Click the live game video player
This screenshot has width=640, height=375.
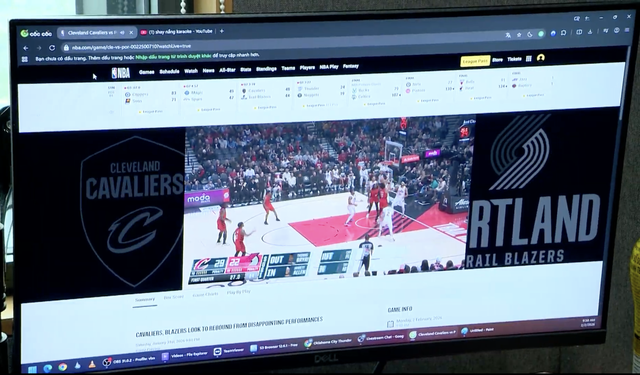point(329,201)
